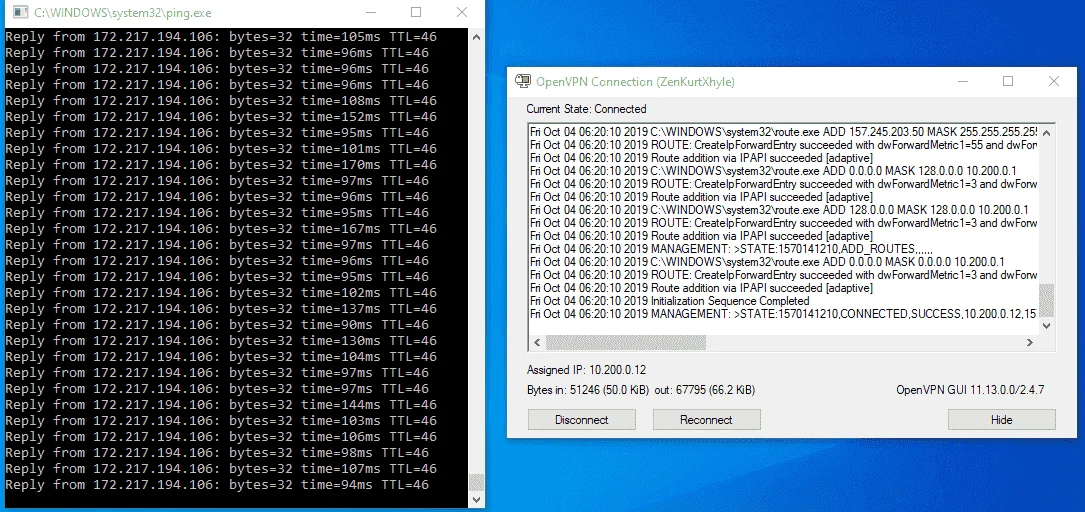
Task: Click the log scroll-up arrow in OpenVPN
Action: 1046,132
